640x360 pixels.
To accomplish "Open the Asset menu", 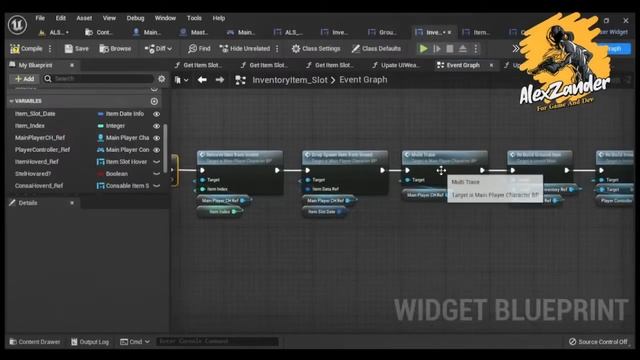I will point(84,18).
